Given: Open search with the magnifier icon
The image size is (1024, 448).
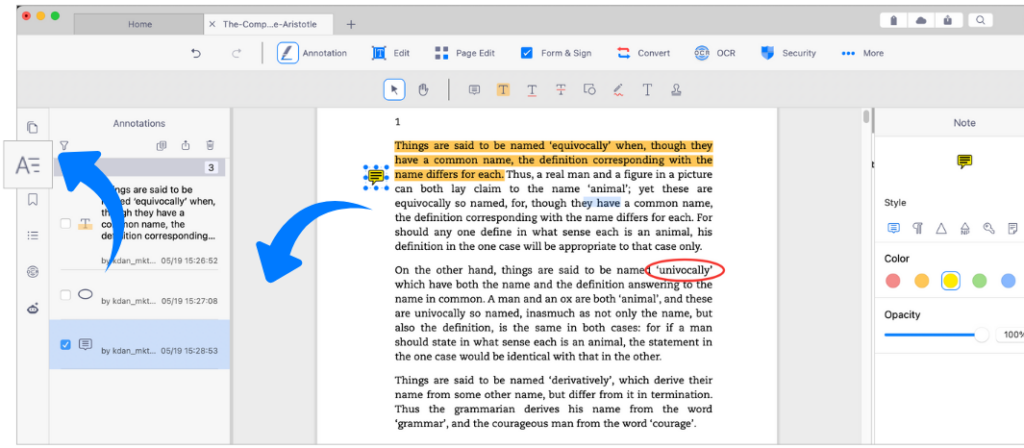Looking at the screenshot, I should point(980,20).
